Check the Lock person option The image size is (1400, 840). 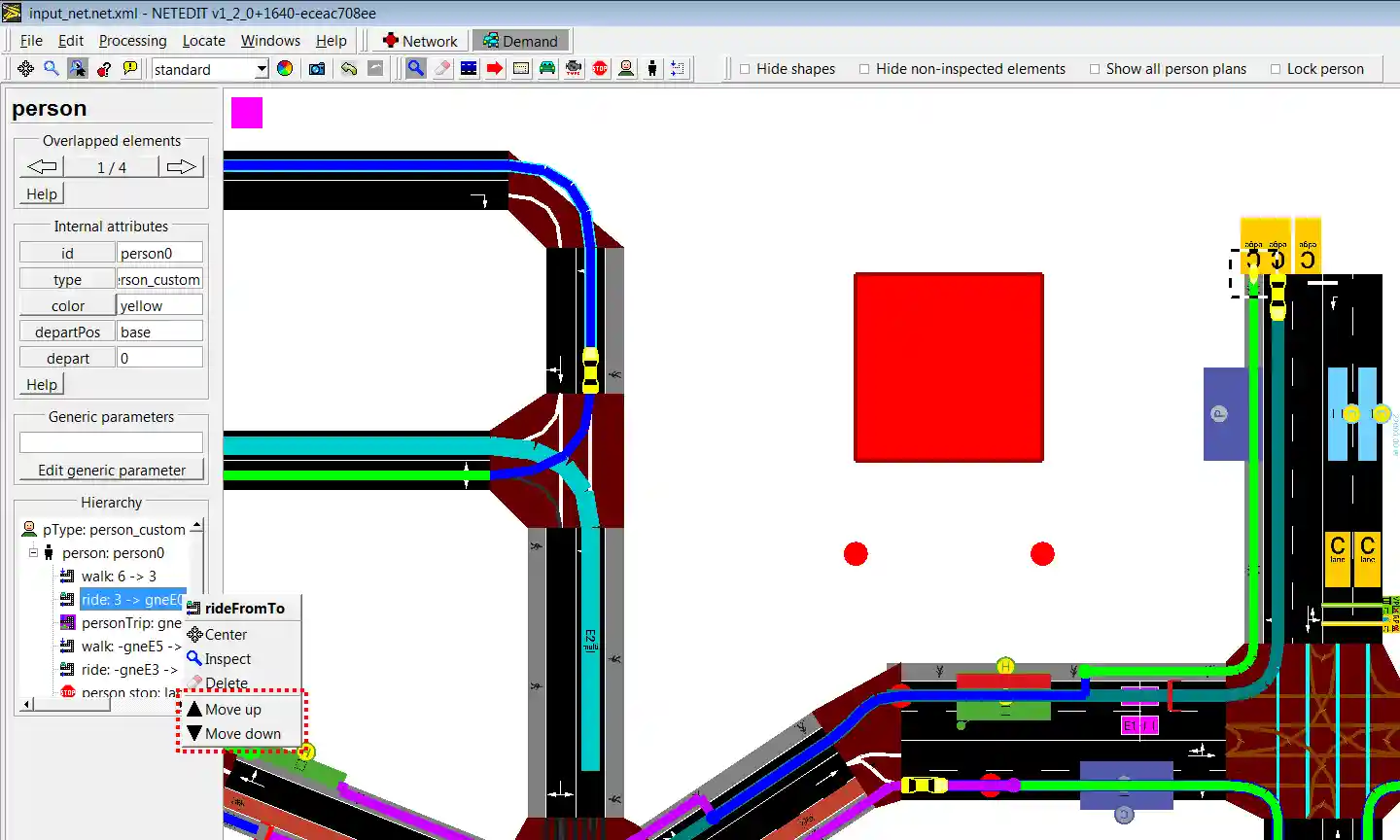pos(1276,69)
